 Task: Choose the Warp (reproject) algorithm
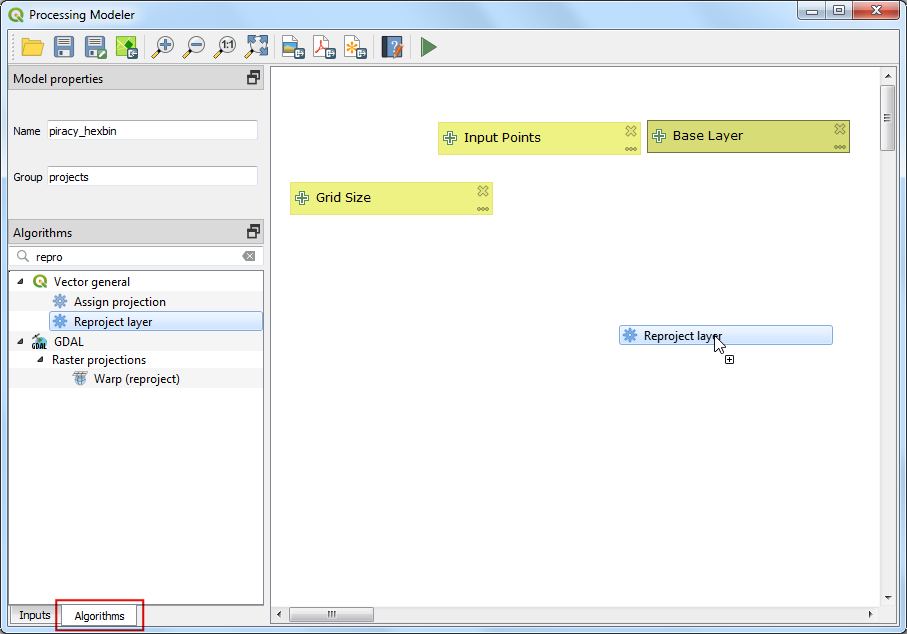[136, 379]
